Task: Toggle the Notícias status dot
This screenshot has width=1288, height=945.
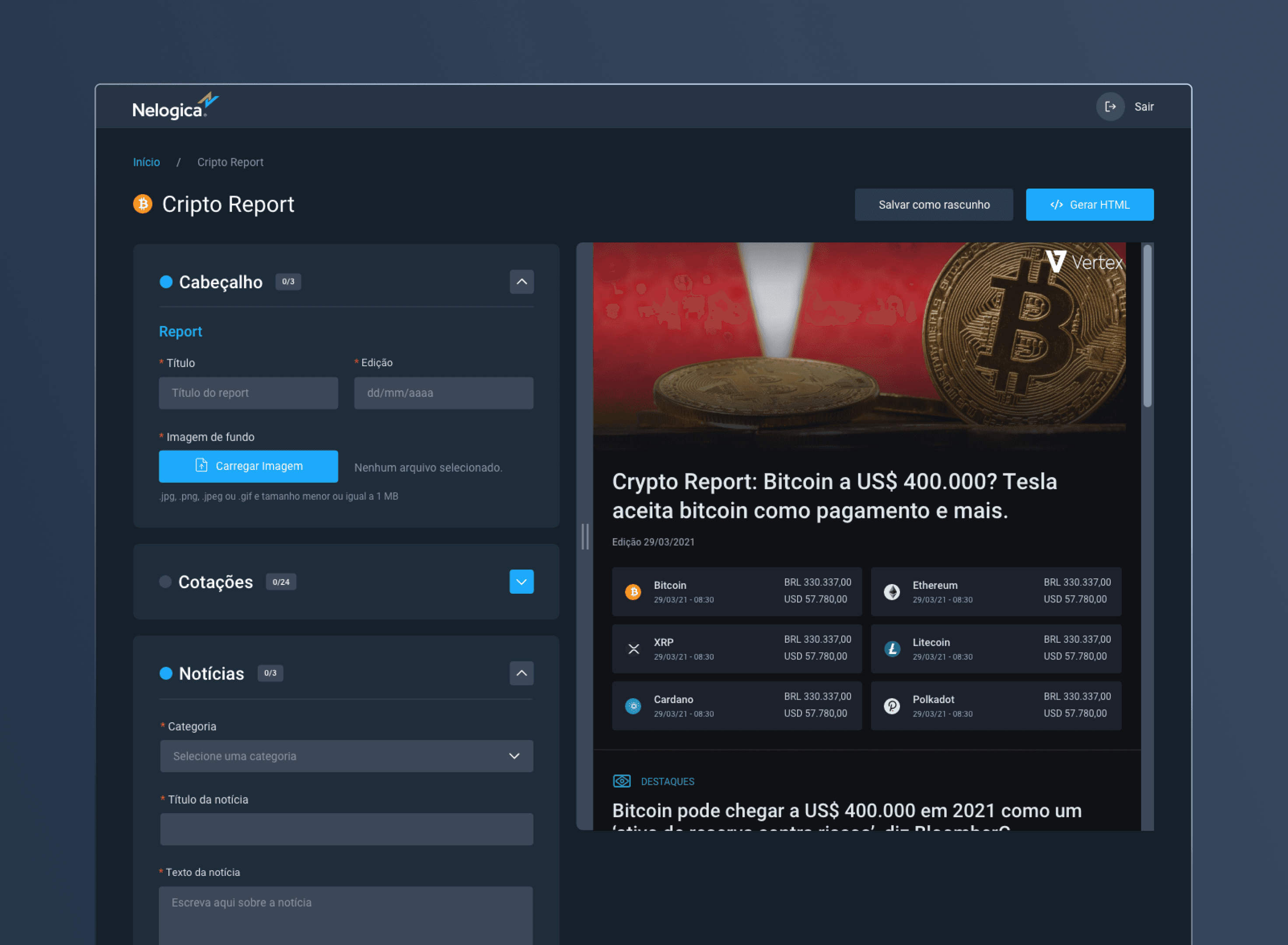Action: click(x=166, y=673)
